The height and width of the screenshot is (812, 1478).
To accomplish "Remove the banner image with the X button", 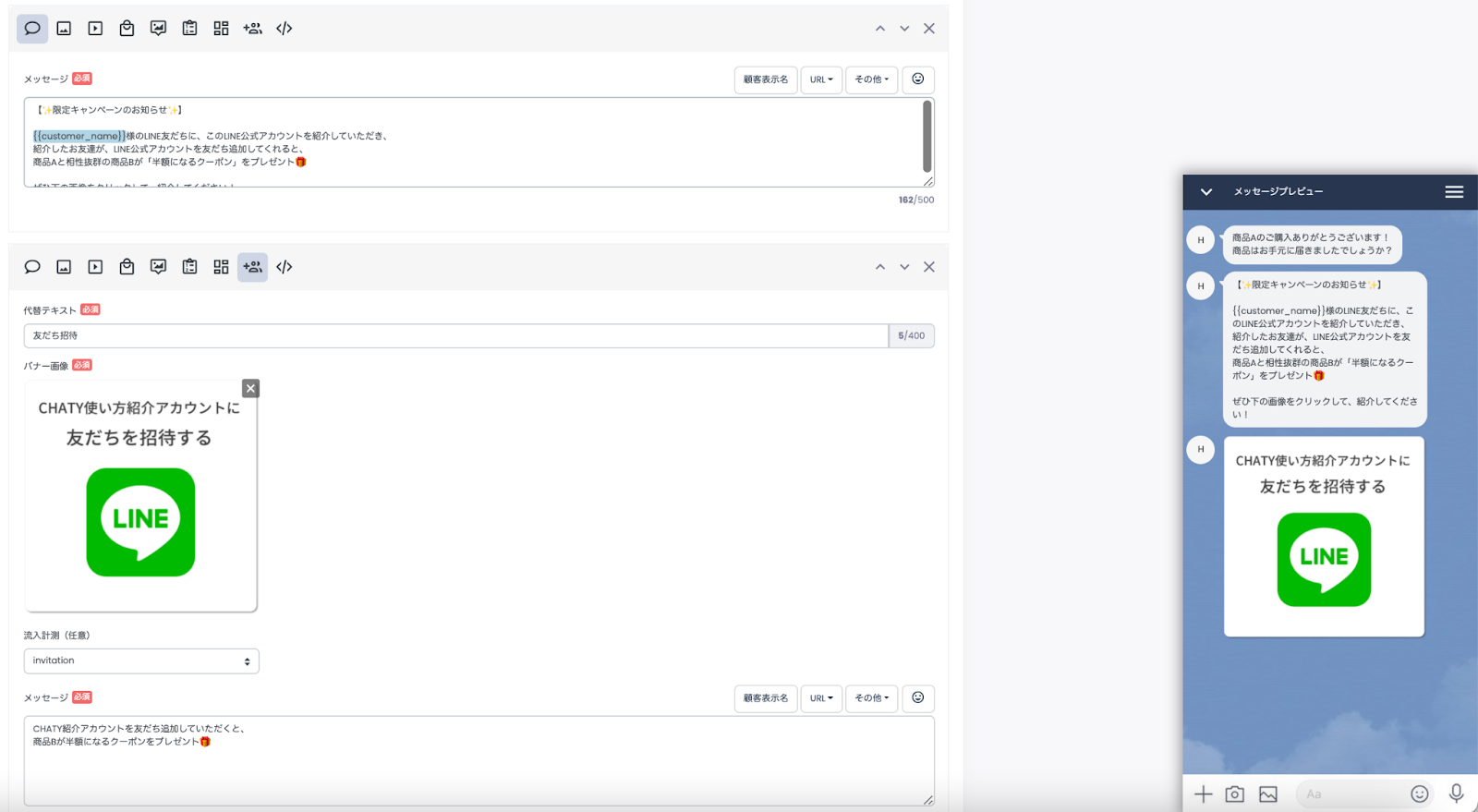I will (250, 388).
